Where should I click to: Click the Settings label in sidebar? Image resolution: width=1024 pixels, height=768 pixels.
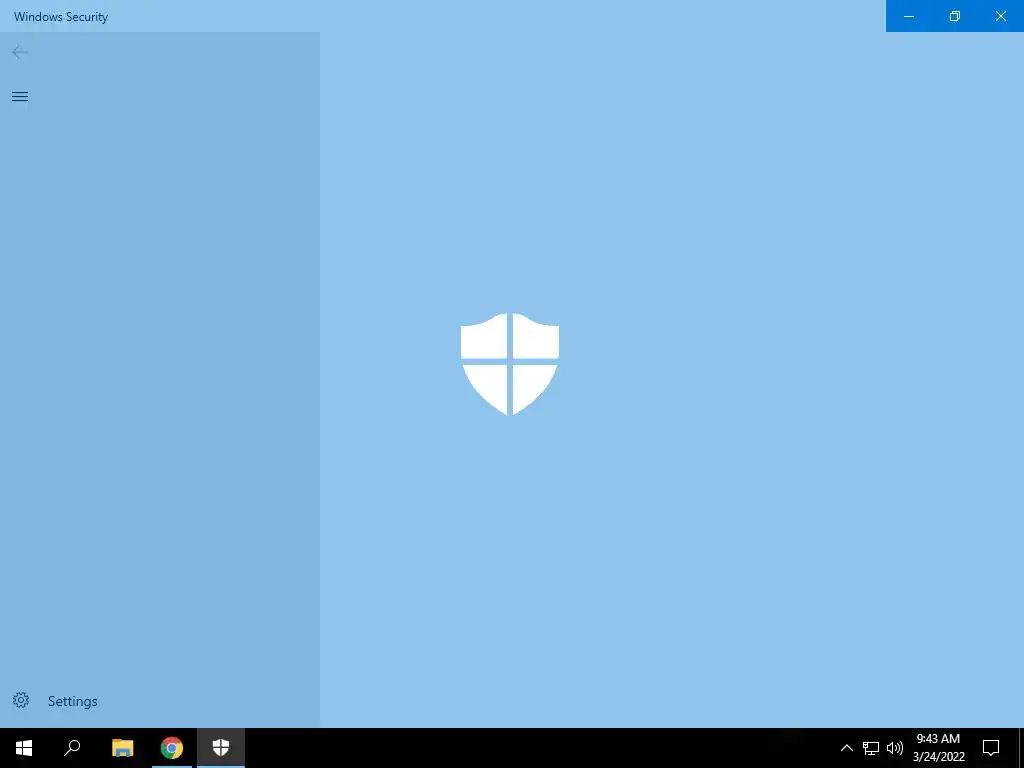click(72, 701)
